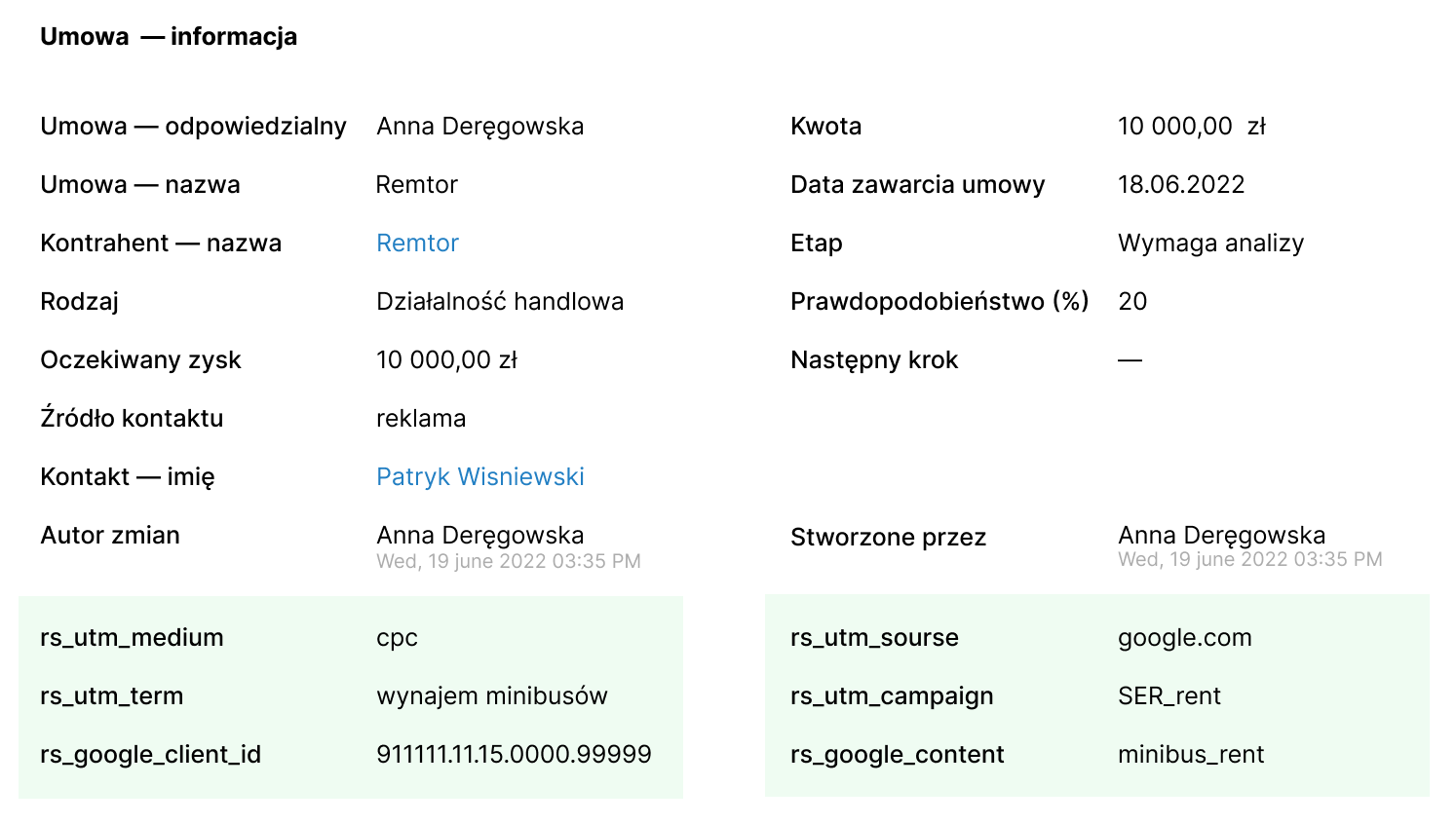Click the 'reklama' contact source value
The image size is (1456, 825).
tap(421, 419)
